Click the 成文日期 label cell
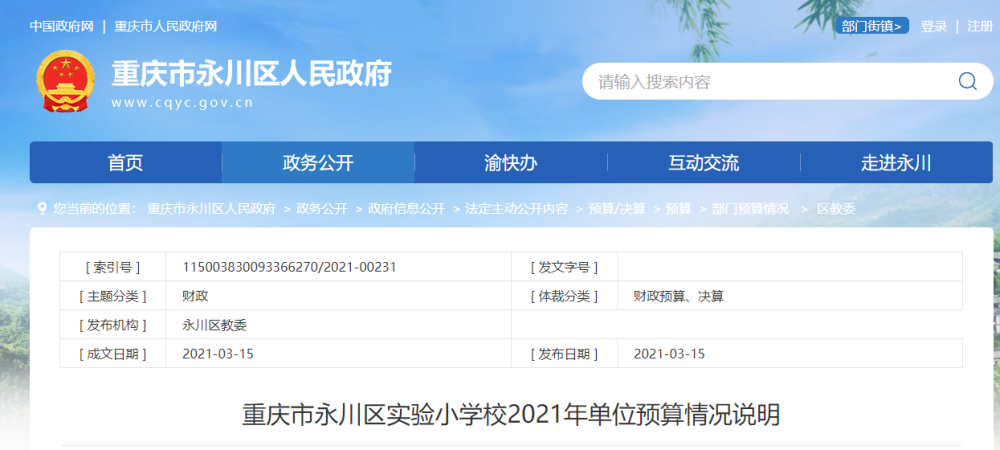Image resolution: width=1000 pixels, height=450 pixels. (113, 354)
